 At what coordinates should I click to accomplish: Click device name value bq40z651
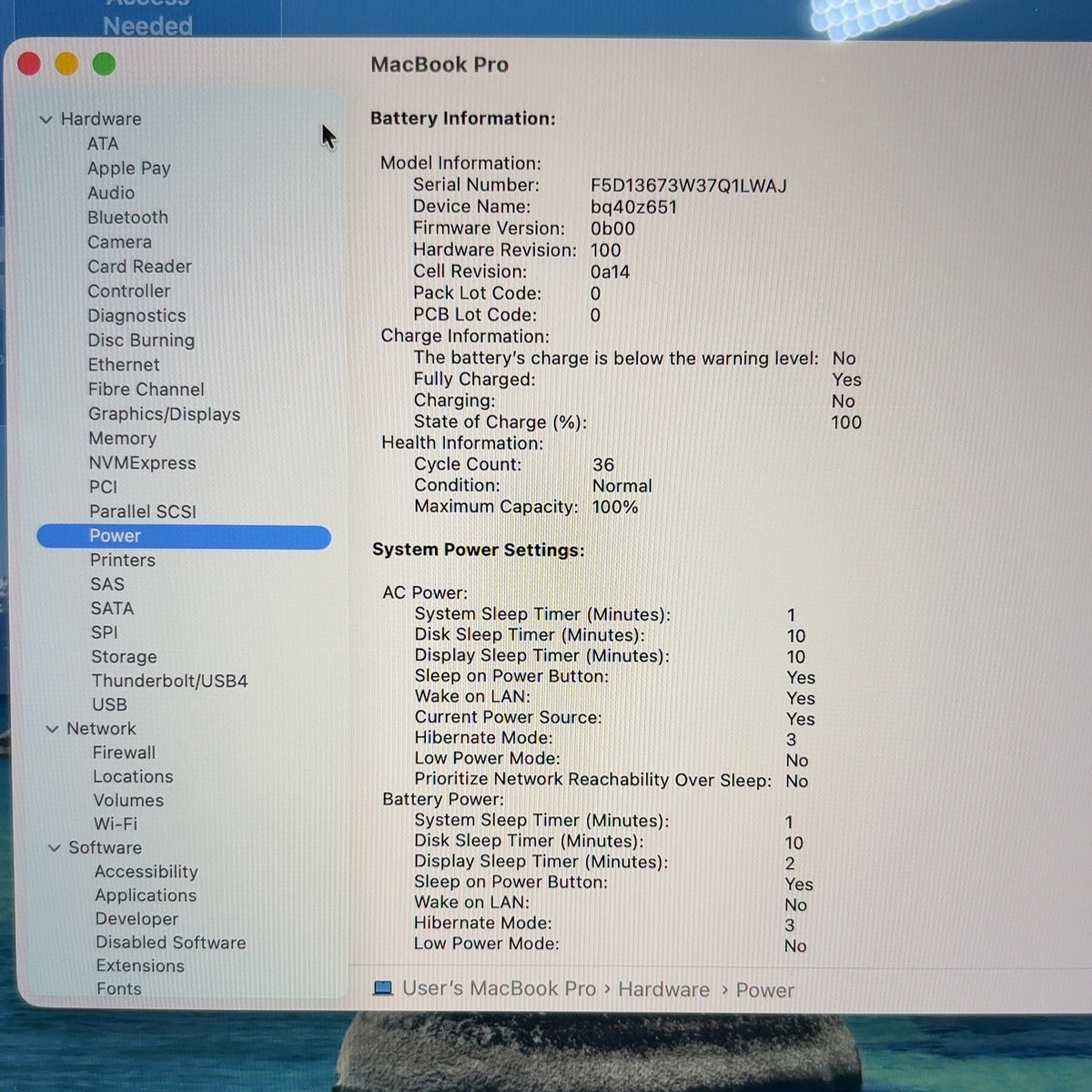pyautogui.click(x=634, y=207)
